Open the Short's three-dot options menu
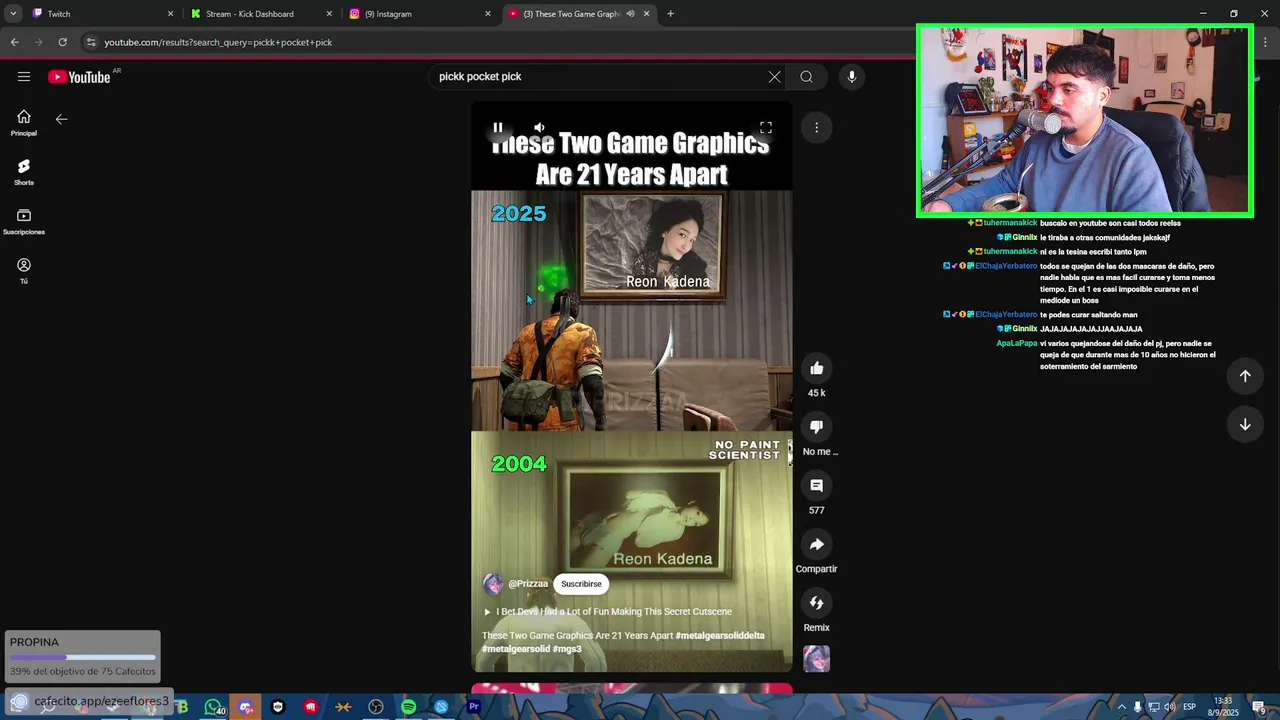Image resolution: width=1280 pixels, height=720 pixels. click(x=816, y=127)
